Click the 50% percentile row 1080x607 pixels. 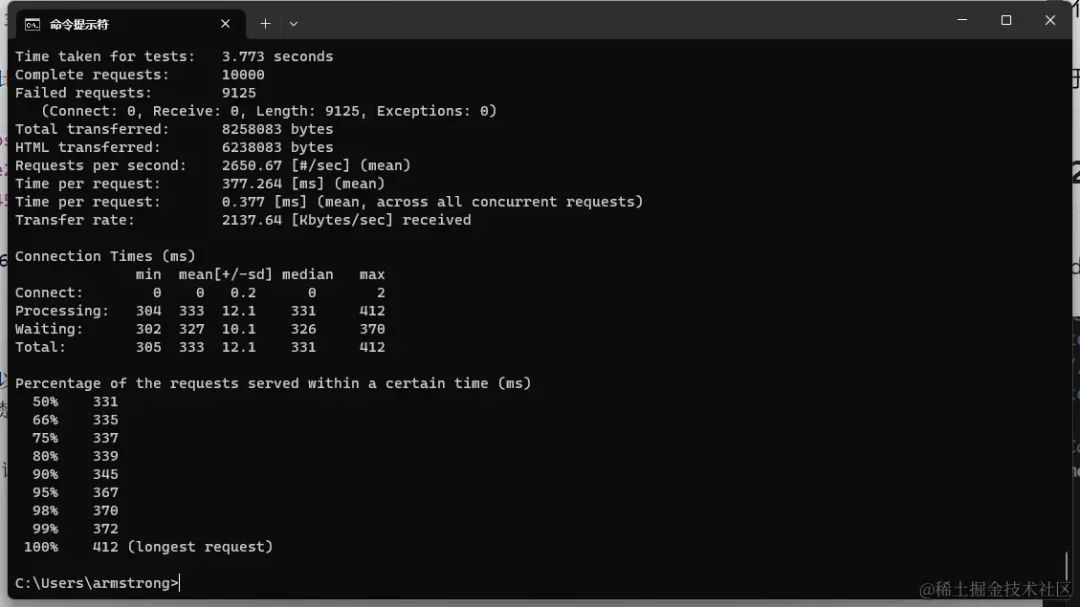(x=75, y=402)
